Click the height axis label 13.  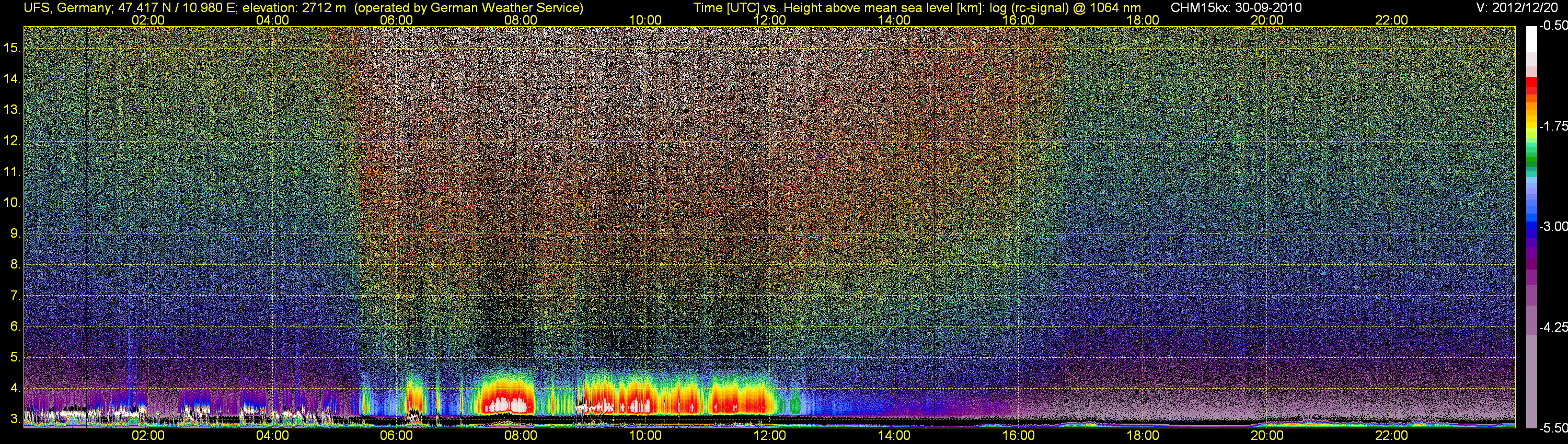(12, 110)
